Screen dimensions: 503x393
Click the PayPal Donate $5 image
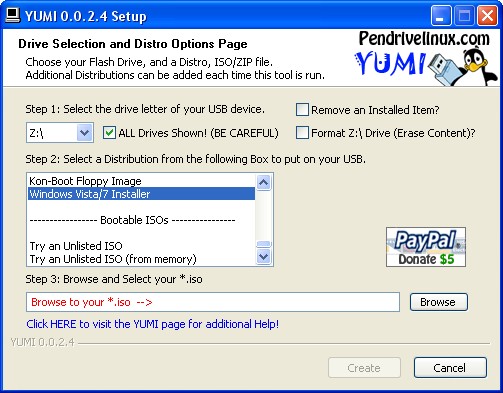pos(426,247)
